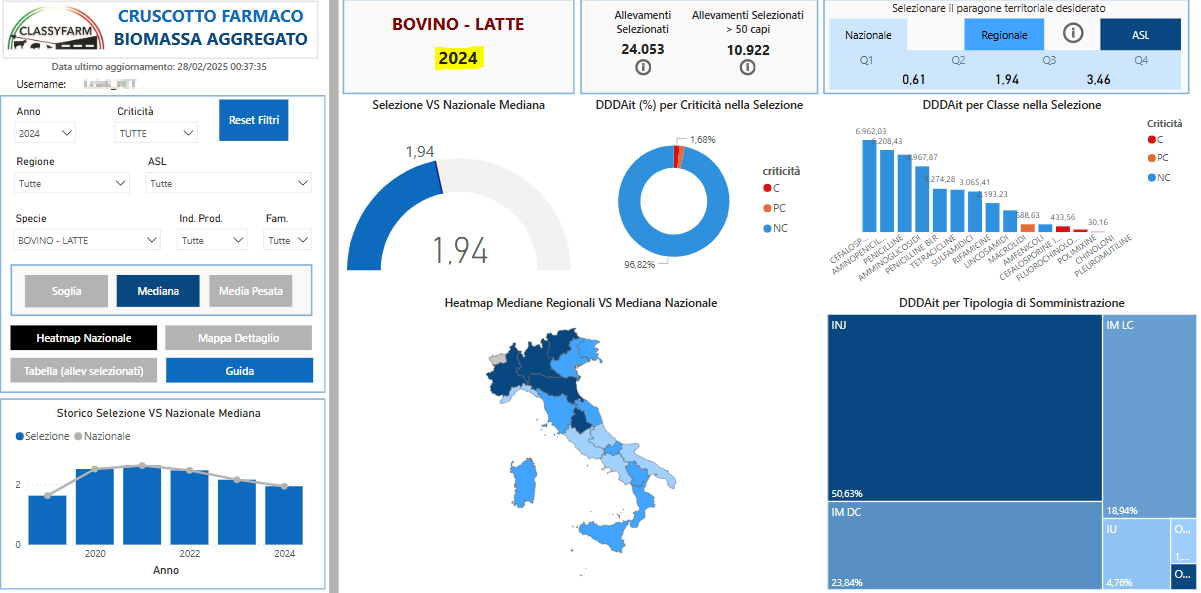The width and height of the screenshot is (1201, 593).
Task: Open the Anno dropdown
Action: click(x=46, y=132)
